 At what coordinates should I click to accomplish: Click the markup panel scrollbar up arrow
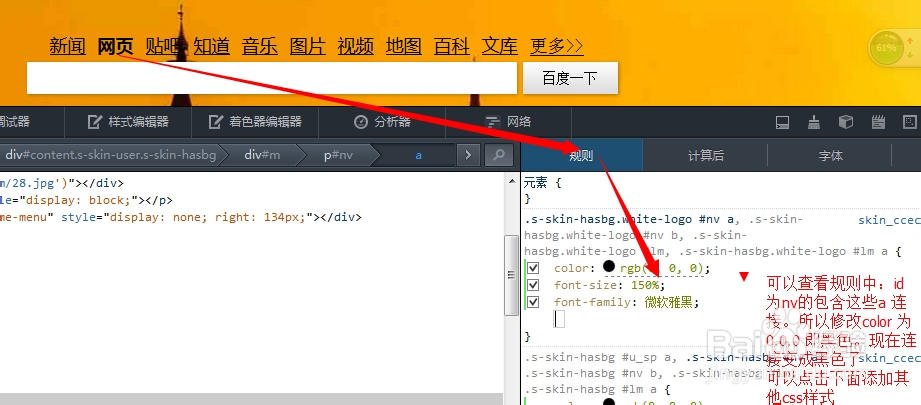(510, 182)
